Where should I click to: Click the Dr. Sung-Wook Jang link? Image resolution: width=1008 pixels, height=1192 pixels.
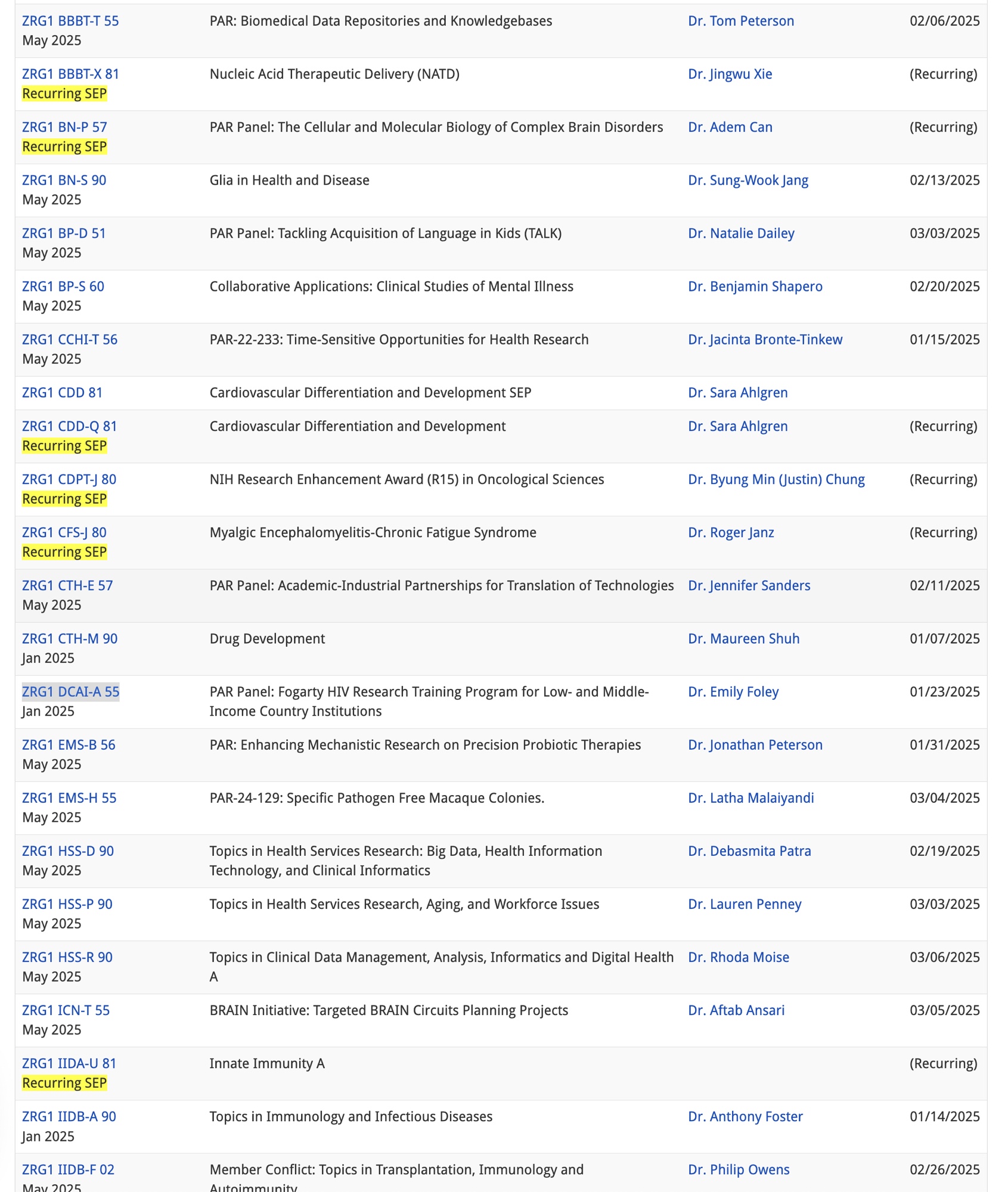pos(748,180)
